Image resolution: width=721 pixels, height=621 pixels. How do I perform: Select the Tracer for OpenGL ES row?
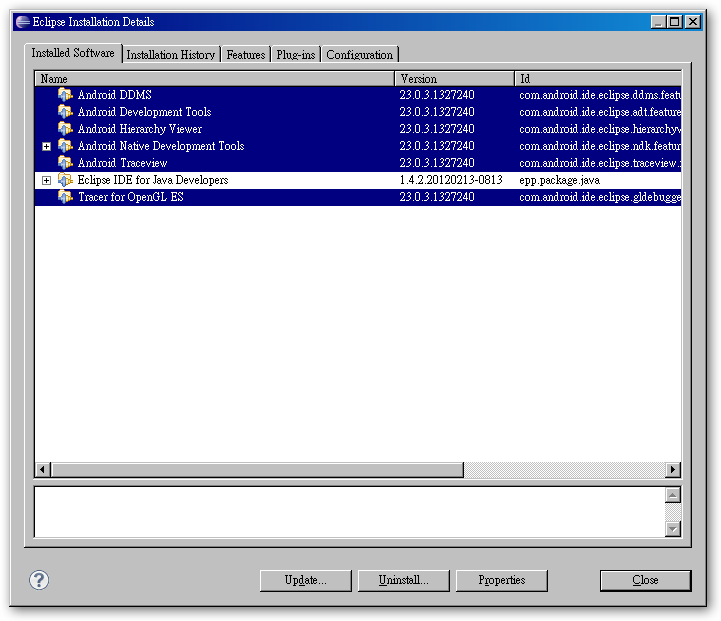click(358, 197)
